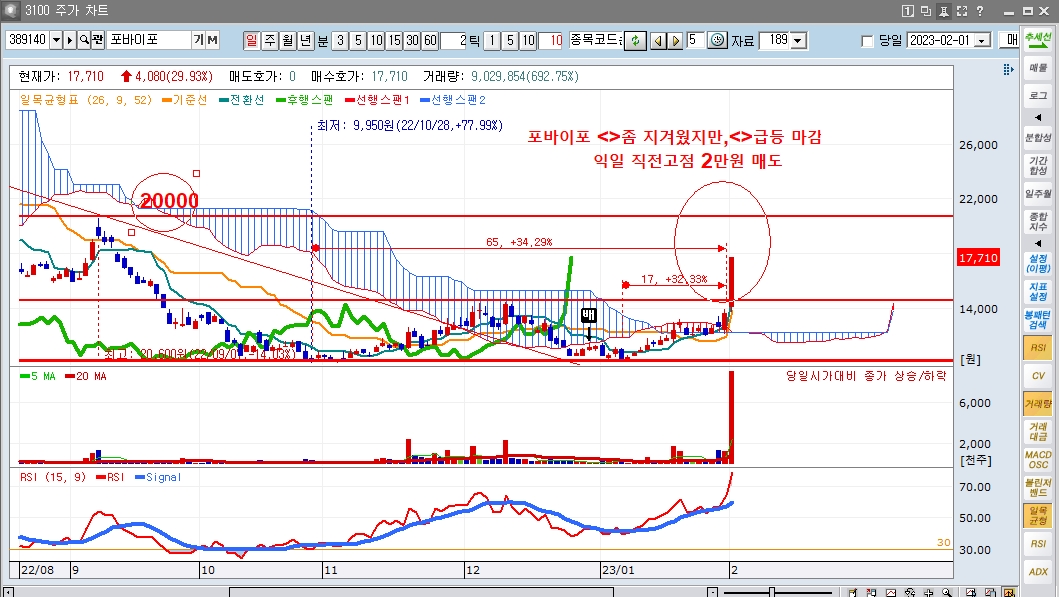Open help via question mark icon
This screenshot has height=597, width=1059.
coord(980,11)
